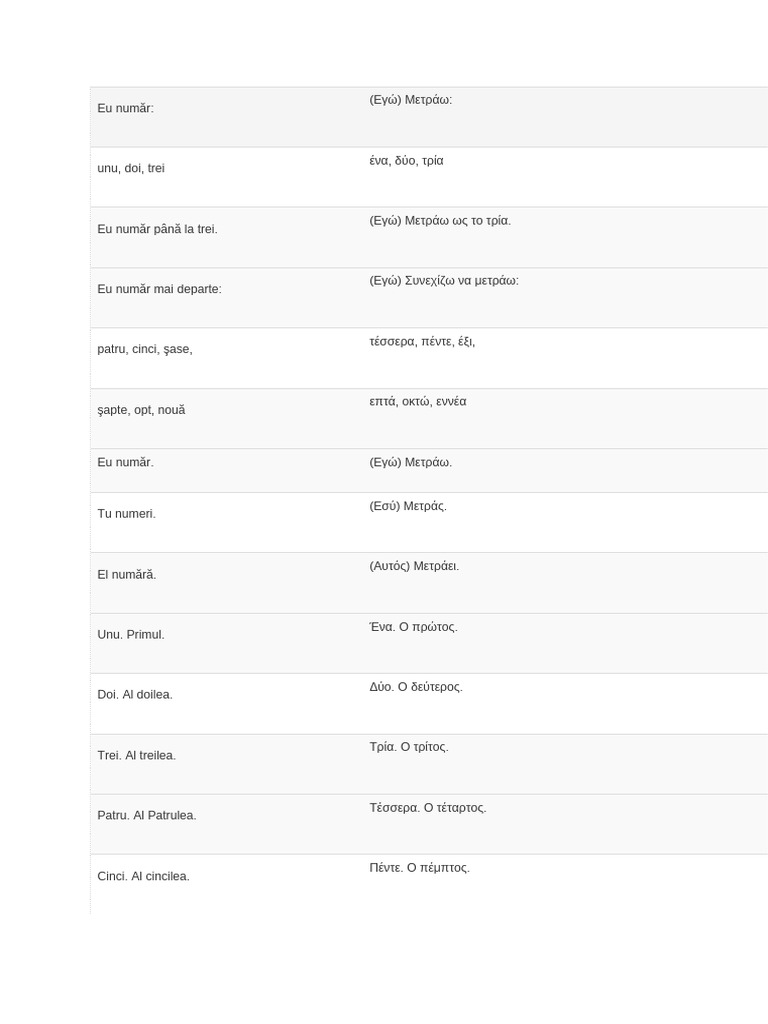Screen dimensions: 768x1024
Task: Click the '(Εσύ) Μετράς.' translation
Action: (408, 506)
